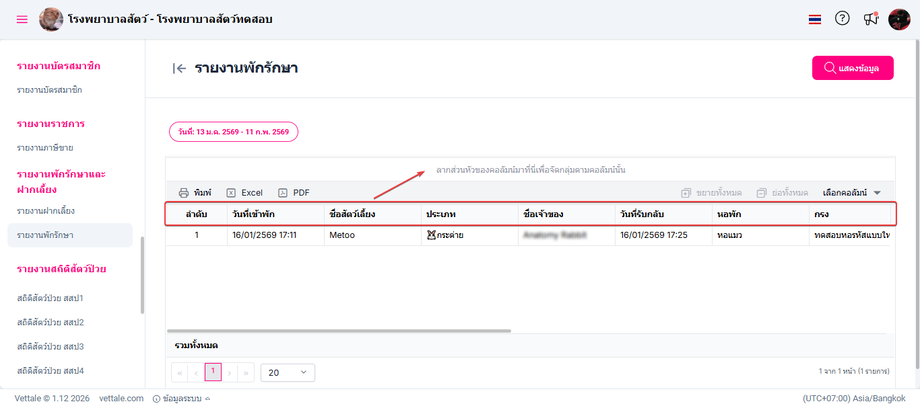
Task: Click the Thai flag language icon
Action: (815, 19)
